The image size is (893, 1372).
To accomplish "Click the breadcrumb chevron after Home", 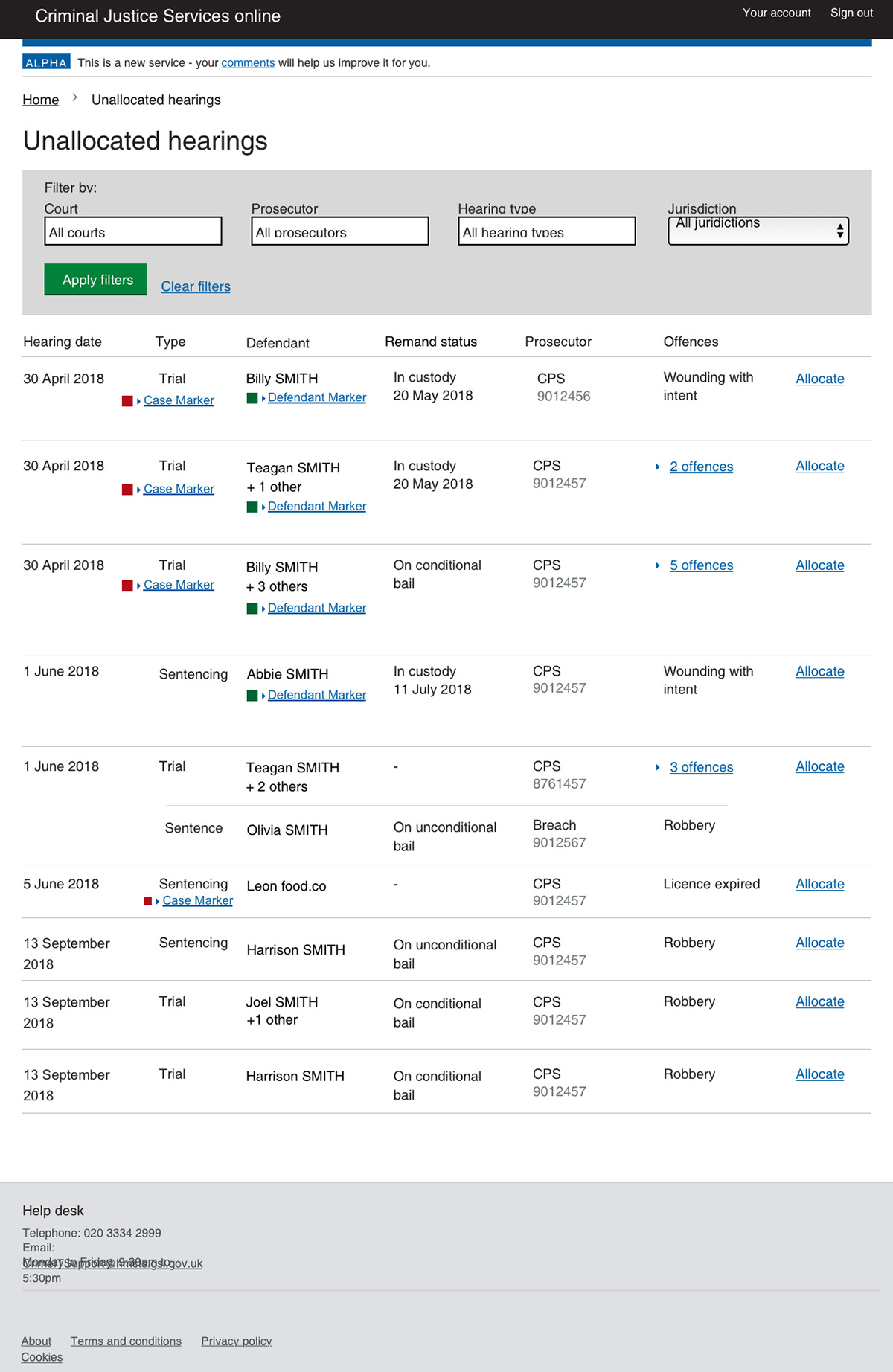I will (75, 97).
